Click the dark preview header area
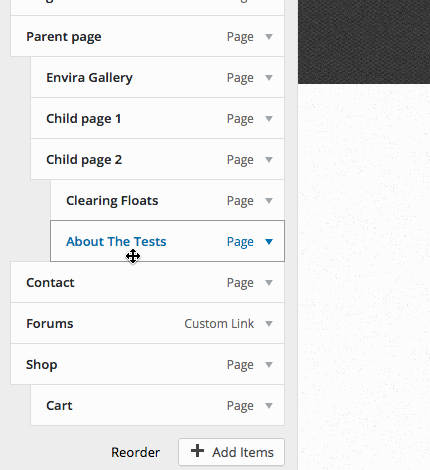The image size is (430, 470). pos(364,42)
